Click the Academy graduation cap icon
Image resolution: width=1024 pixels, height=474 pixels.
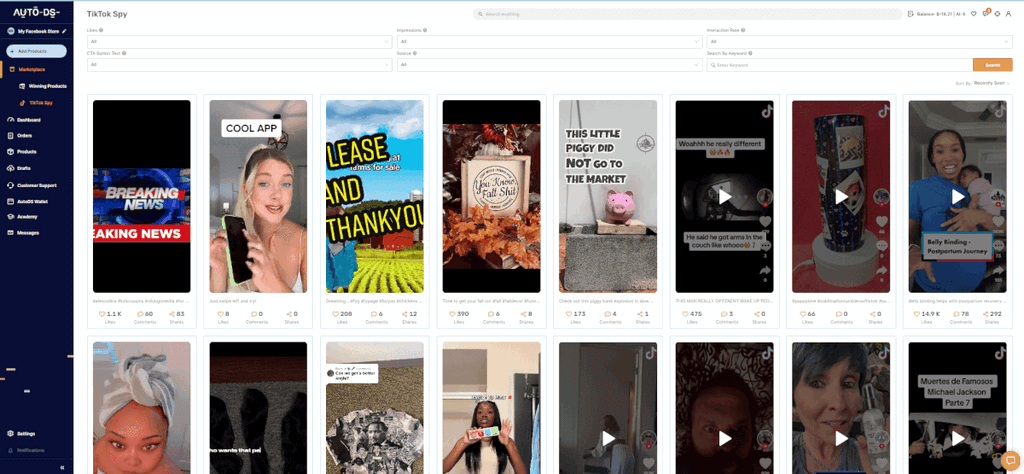(10, 217)
